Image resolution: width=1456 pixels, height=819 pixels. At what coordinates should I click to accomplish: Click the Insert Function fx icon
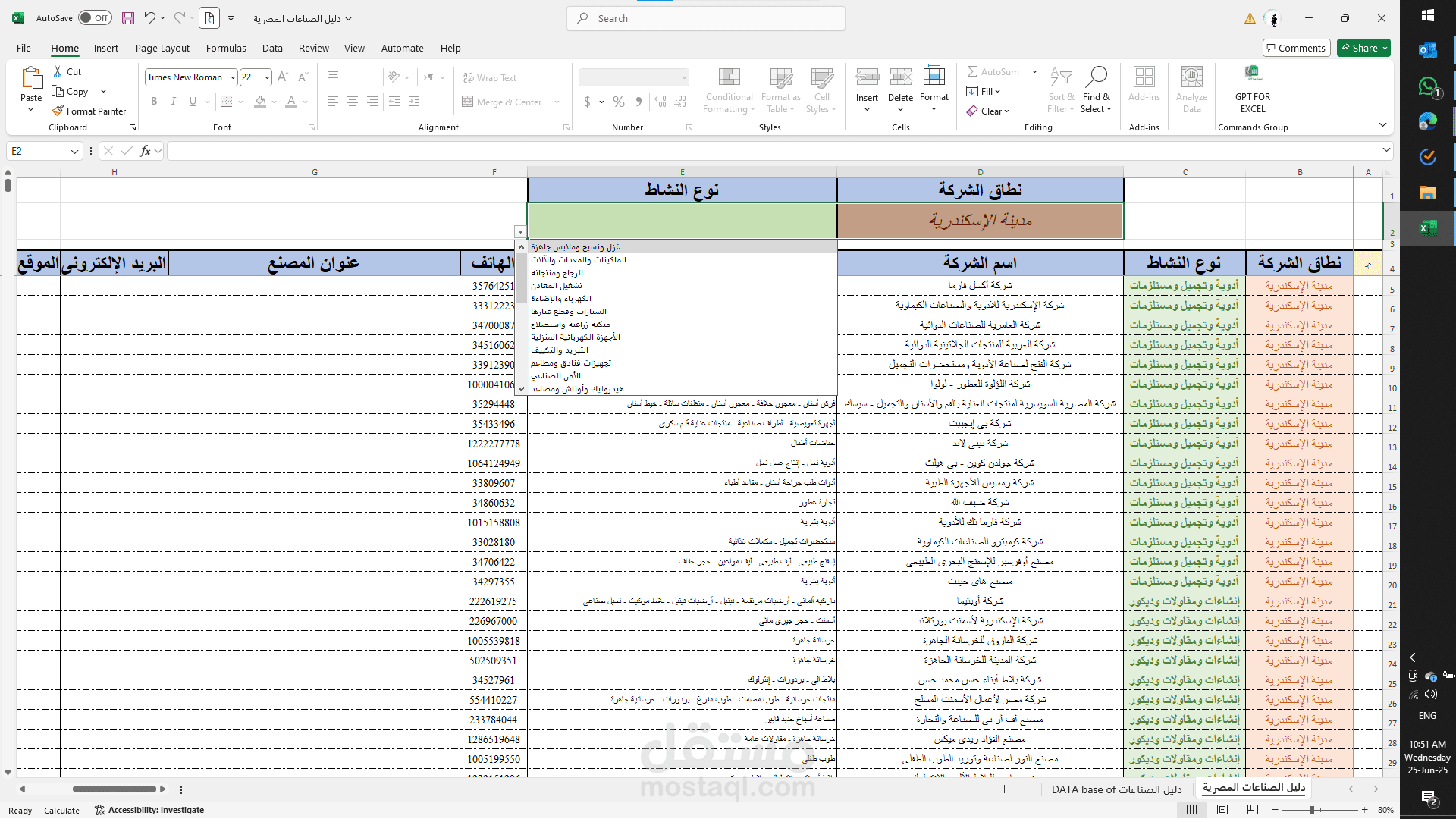tap(145, 151)
